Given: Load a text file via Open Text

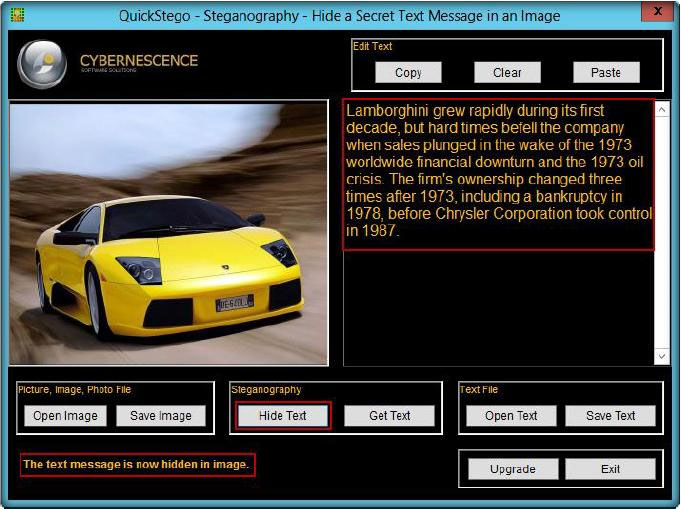Looking at the screenshot, I should point(511,416).
